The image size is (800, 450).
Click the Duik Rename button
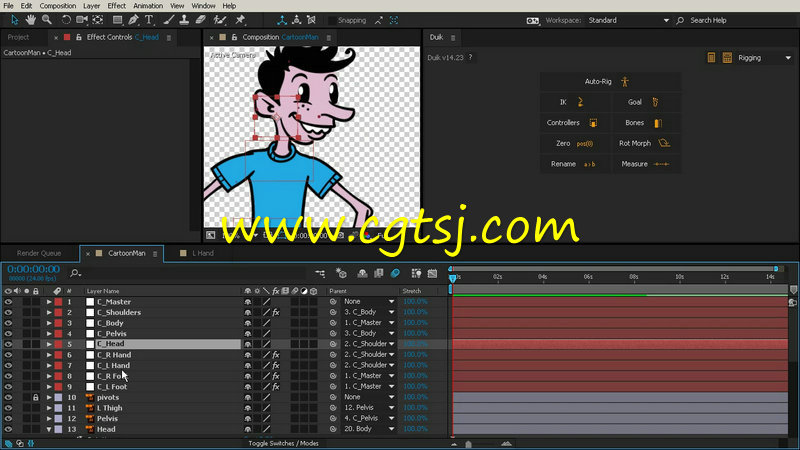(573, 164)
